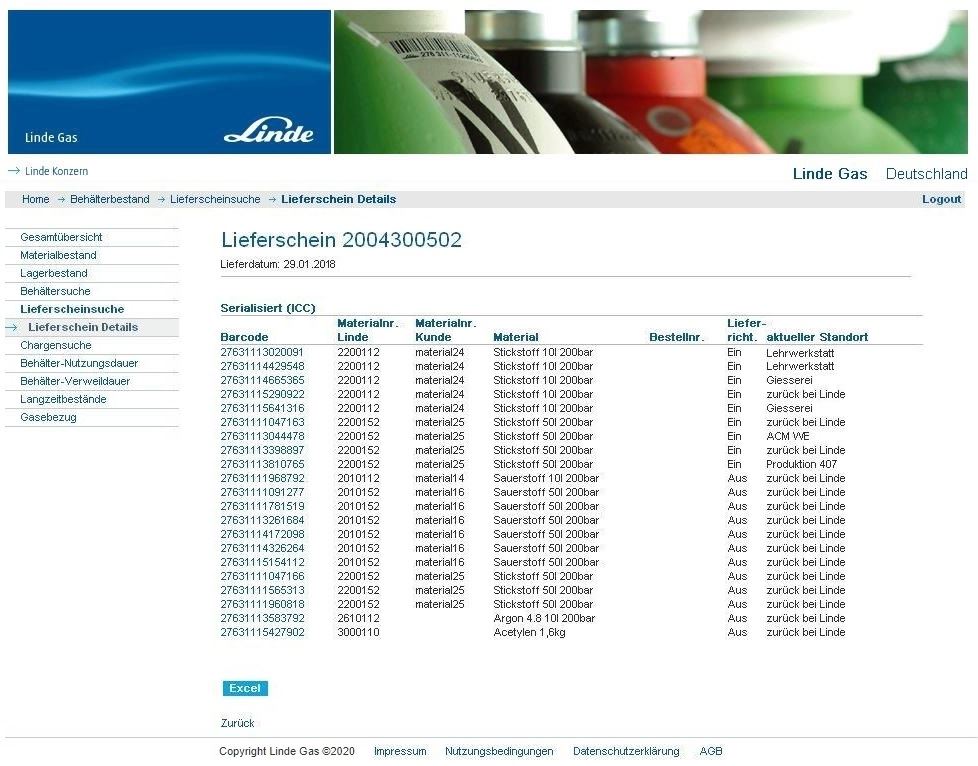Viewport: 978px width, 766px height.
Task: Open Behälterbestand in the breadcrumb
Action: coord(109,199)
